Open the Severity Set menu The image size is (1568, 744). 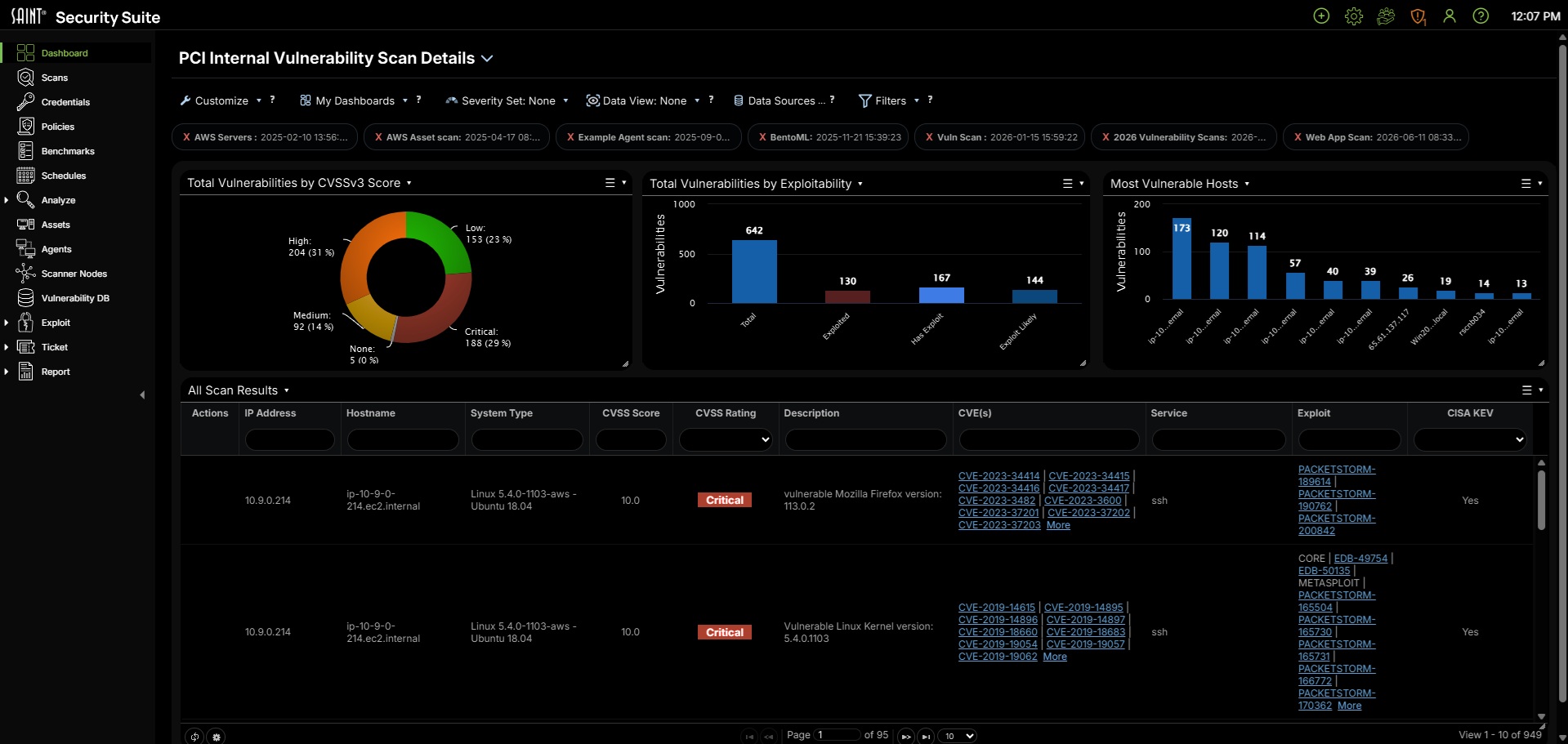(x=507, y=100)
